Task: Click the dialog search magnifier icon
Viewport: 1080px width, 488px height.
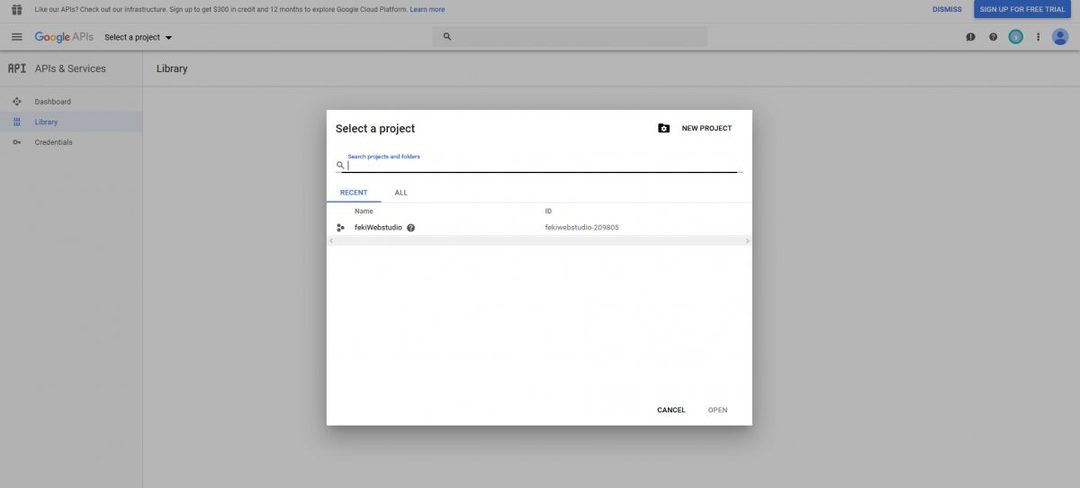Action: [x=340, y=165]
